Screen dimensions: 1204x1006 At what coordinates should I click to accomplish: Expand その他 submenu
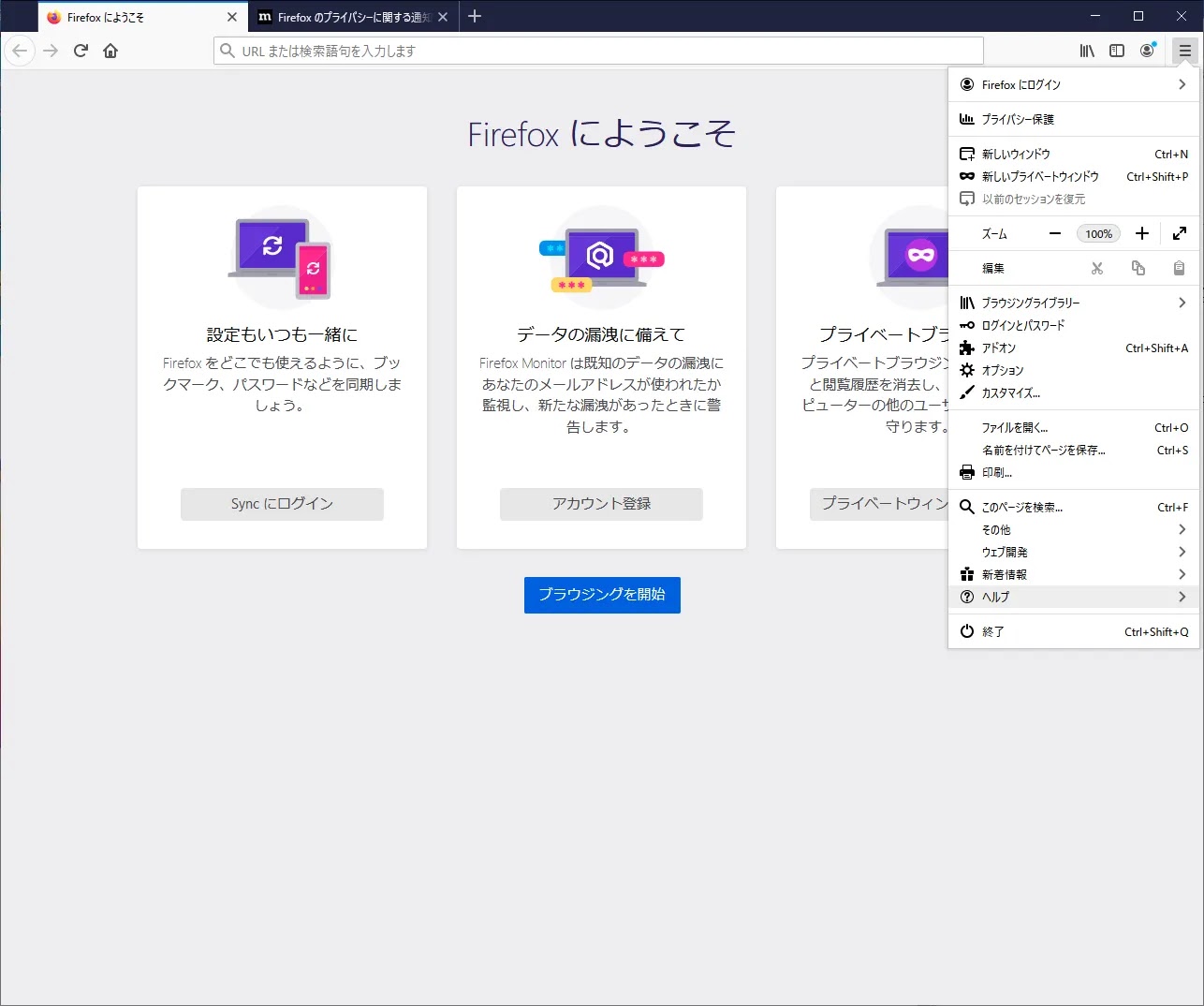1074,529
